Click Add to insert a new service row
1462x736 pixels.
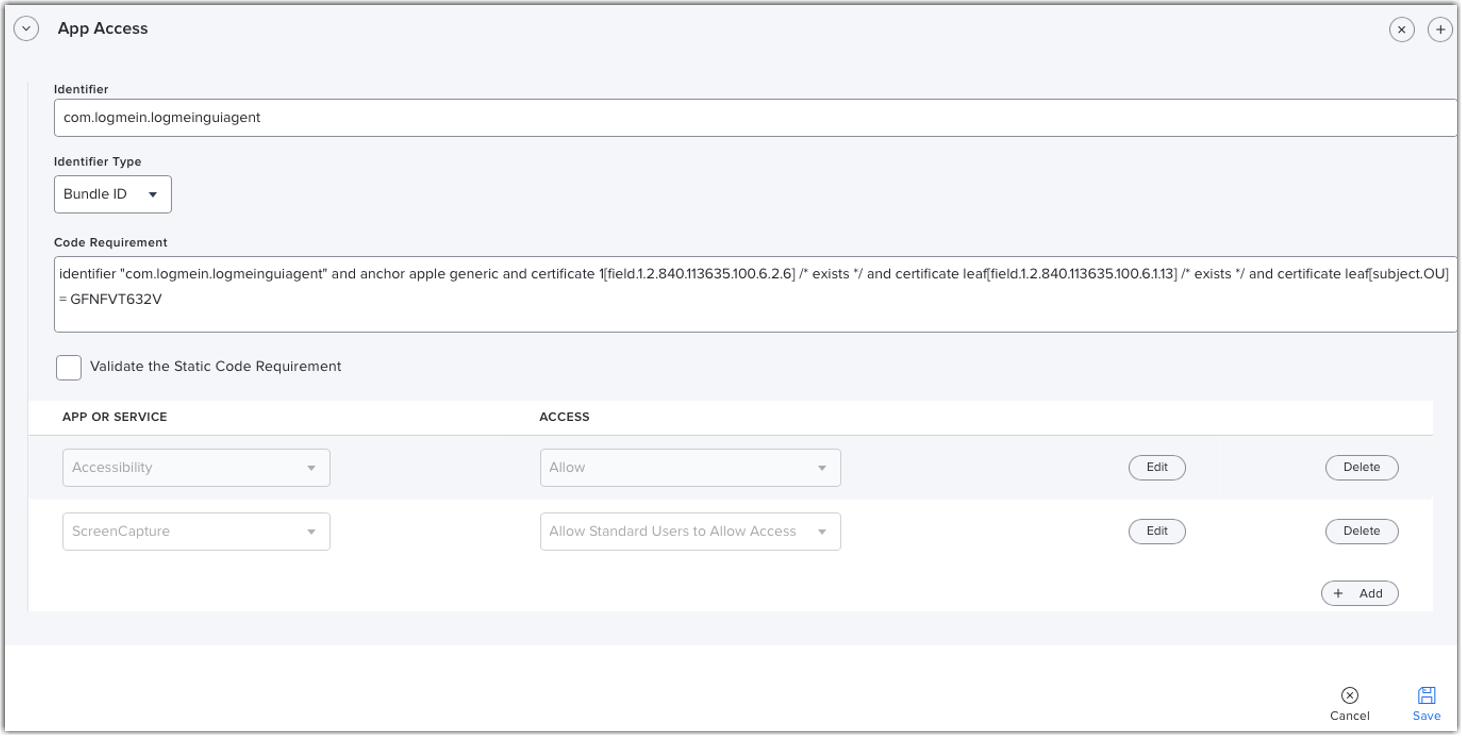click(1360, 593)
